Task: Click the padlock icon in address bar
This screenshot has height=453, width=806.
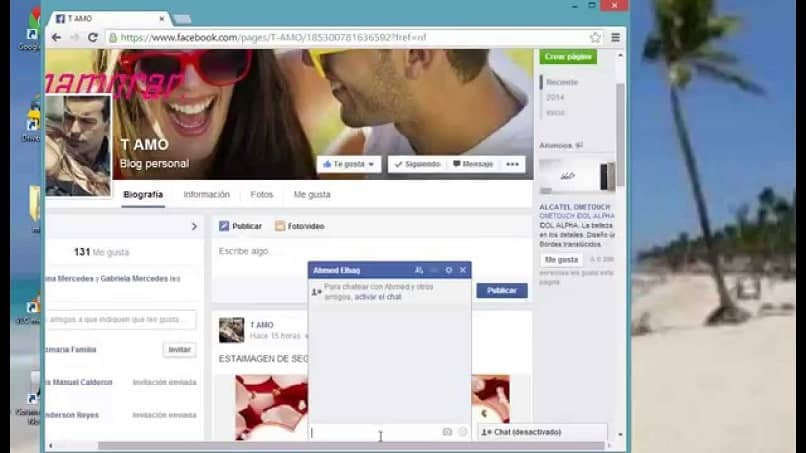Action: tap(113, 38)
